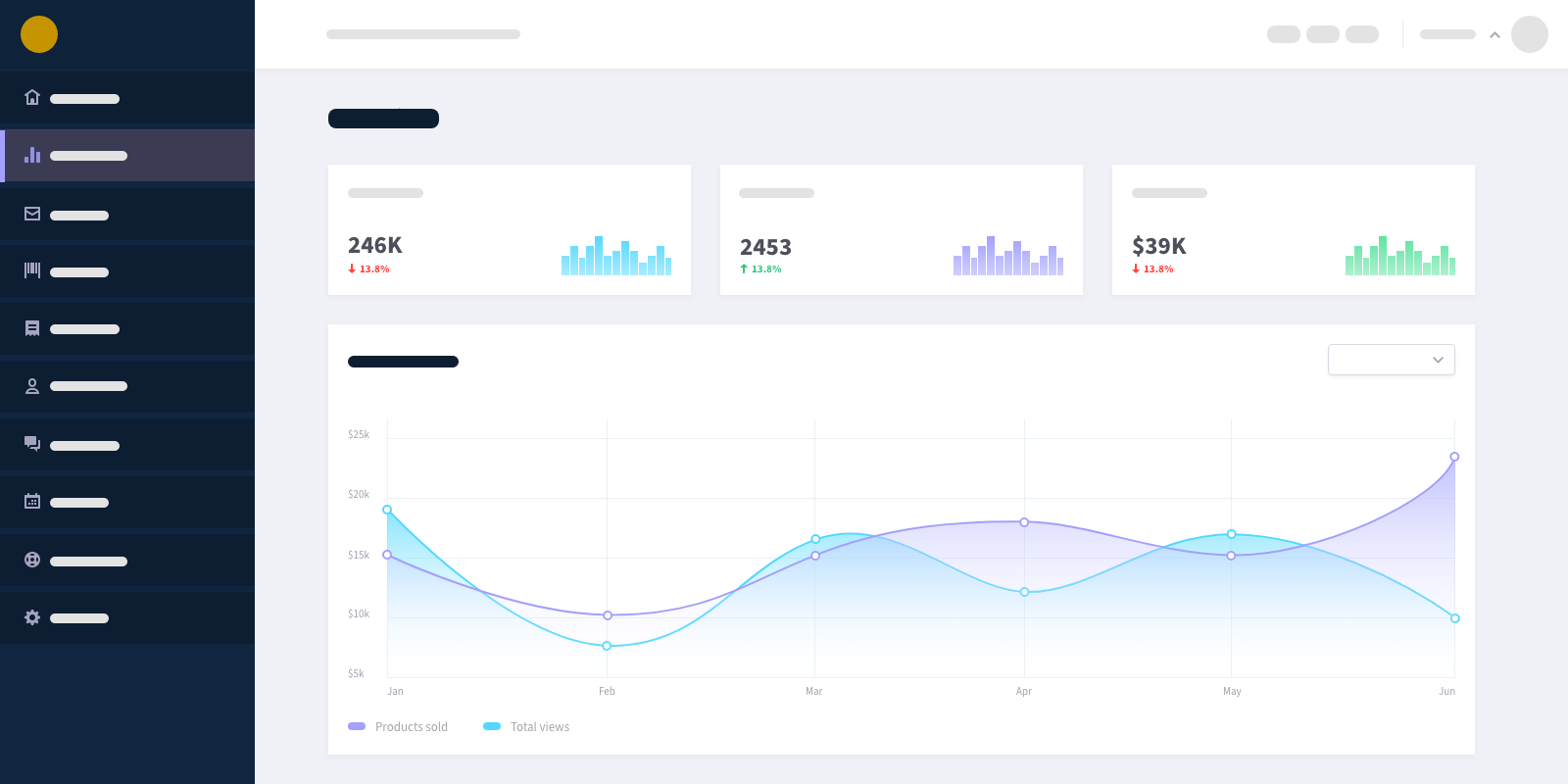Screen dimensions: 1568x784
Task: Open the receipt icon in the sidebar
Action: 32,328
